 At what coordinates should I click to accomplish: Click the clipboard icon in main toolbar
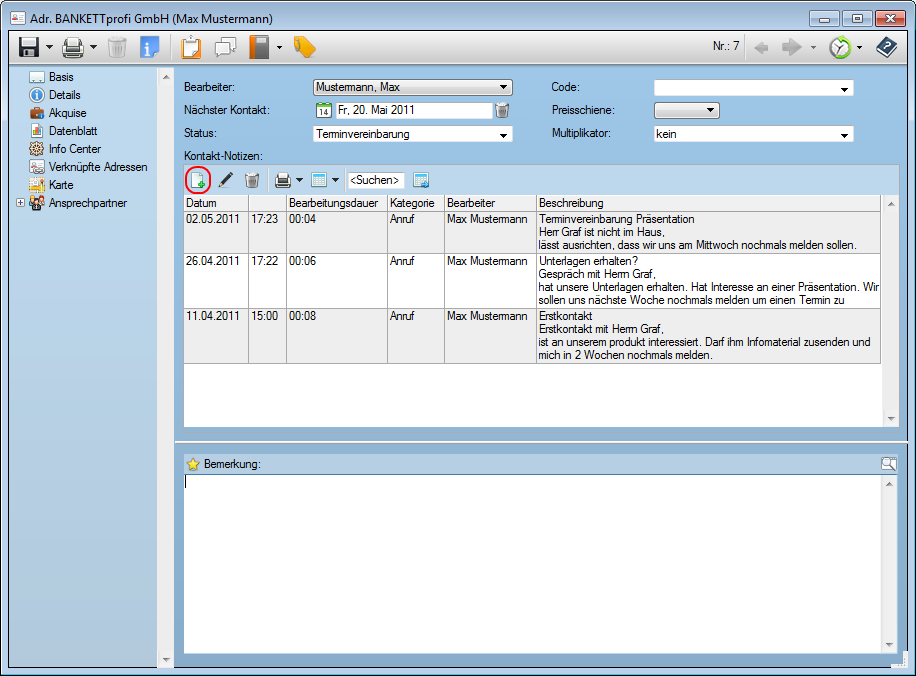[x=191, y=47]
